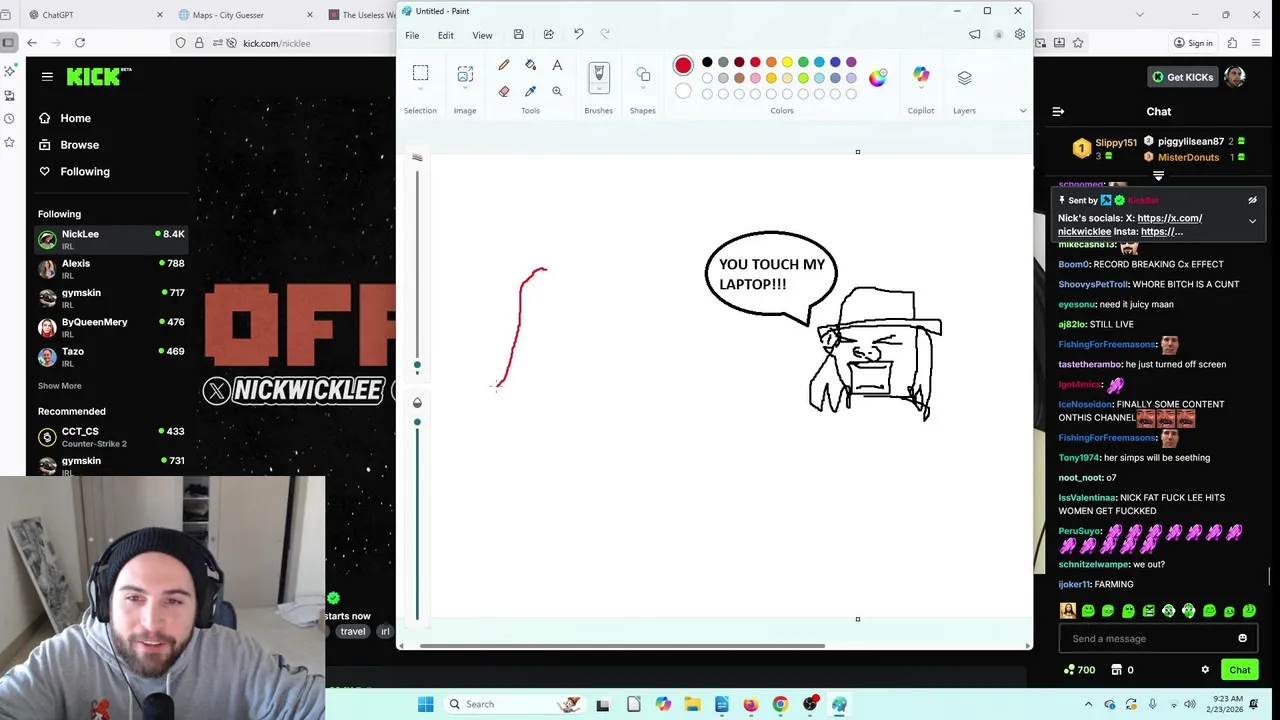The width and height of the screenshot is (1280, 720).
Task: Click Sign in in Firefox toolbar
Action: coord(1193,43)
